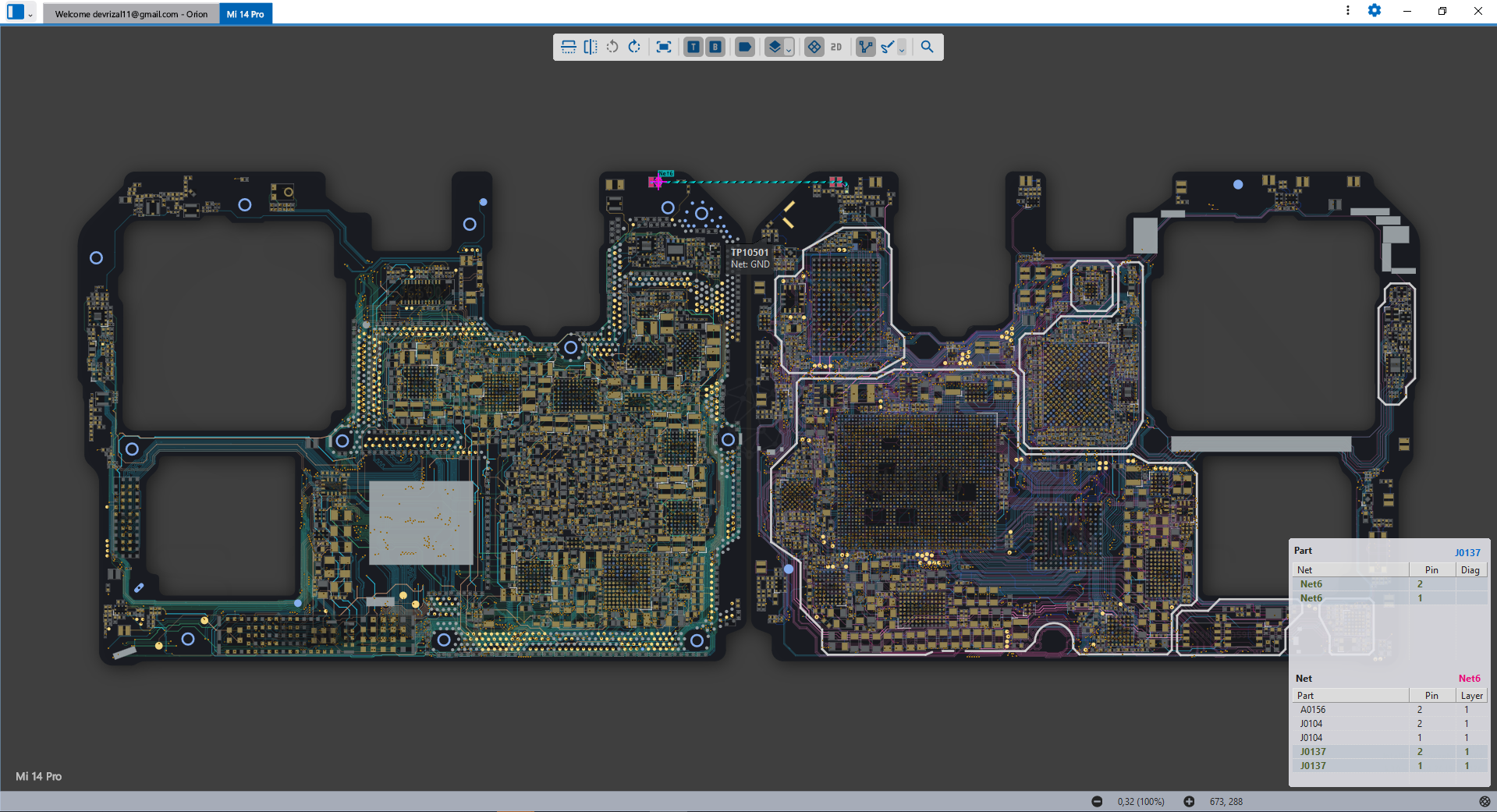Sort by the Layer column header
The height and width of the screenshot is (812, 1497).
(x=1471, y=696)
